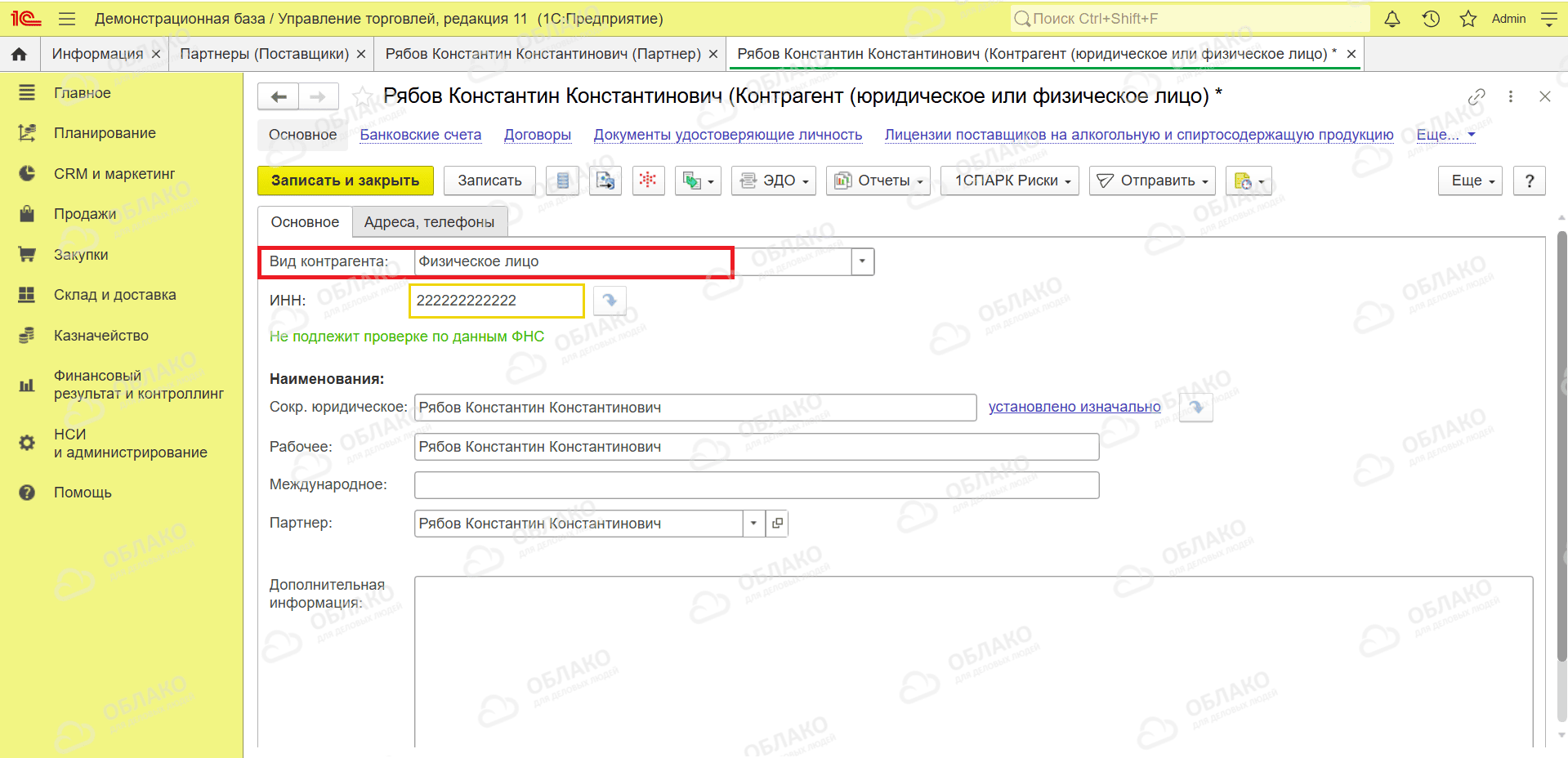
Task: Open the Отчеты dropdown menu
Action: pyautogui.click(x=878, y=181)
